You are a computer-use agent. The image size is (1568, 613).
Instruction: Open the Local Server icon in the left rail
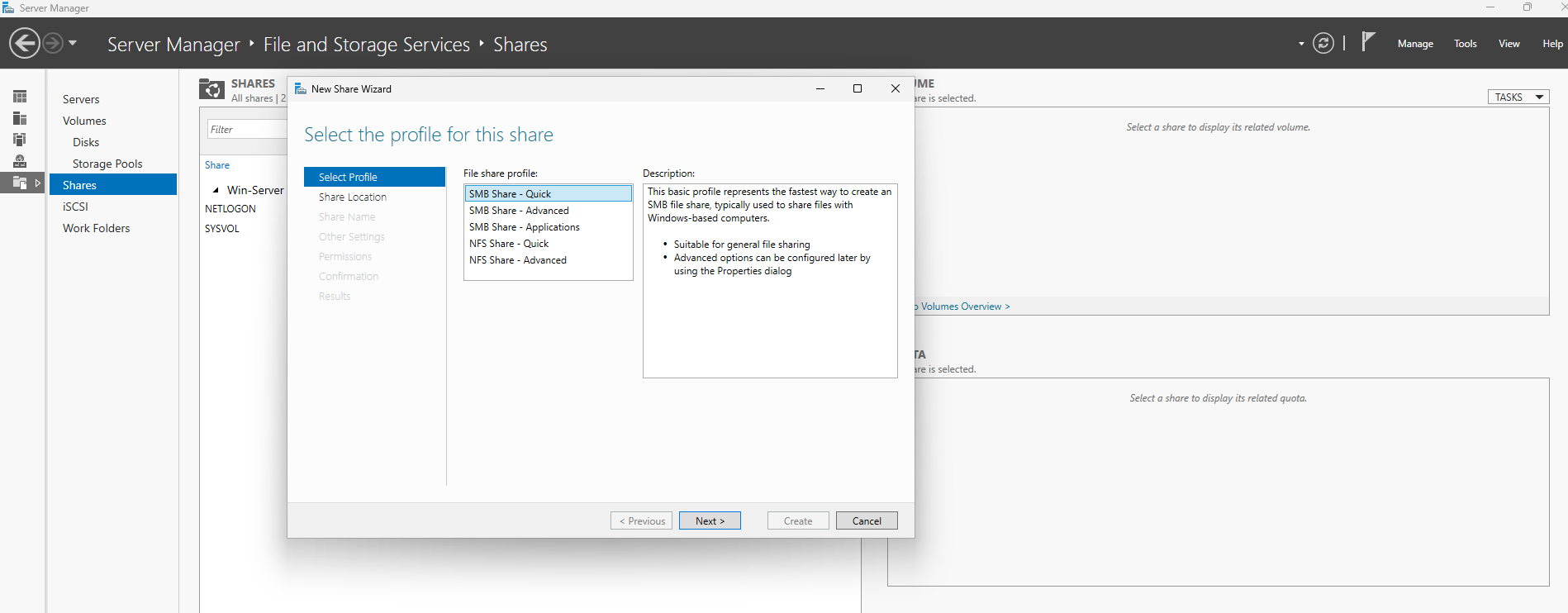coord(20,118)
